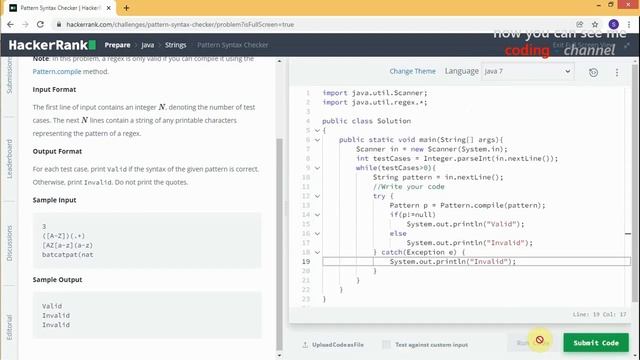The width and height of the screenshot is (640, 360).
Task: Click code line 19 in the editor
Action: pos(476,262)
